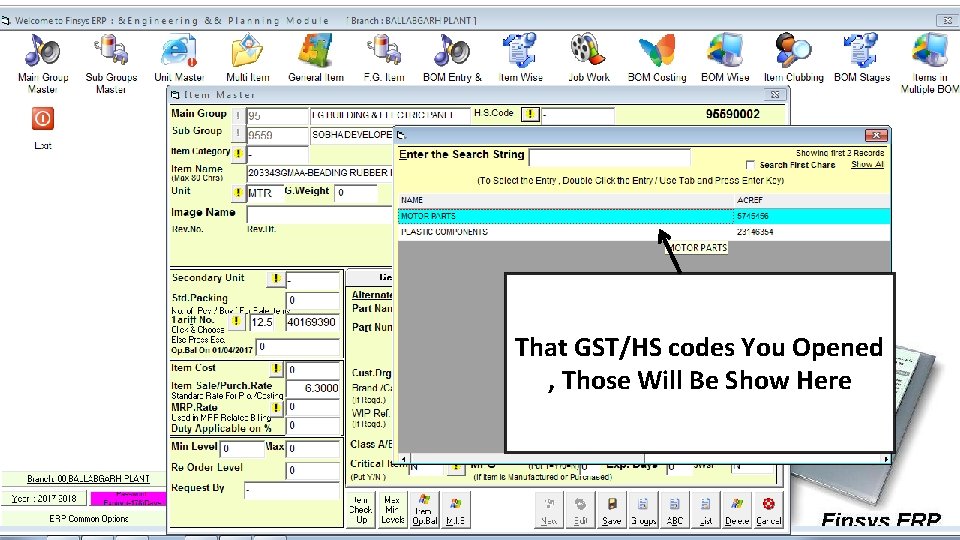Click the M.I.S button
The image size is (960, 540).
pos(455,510)
